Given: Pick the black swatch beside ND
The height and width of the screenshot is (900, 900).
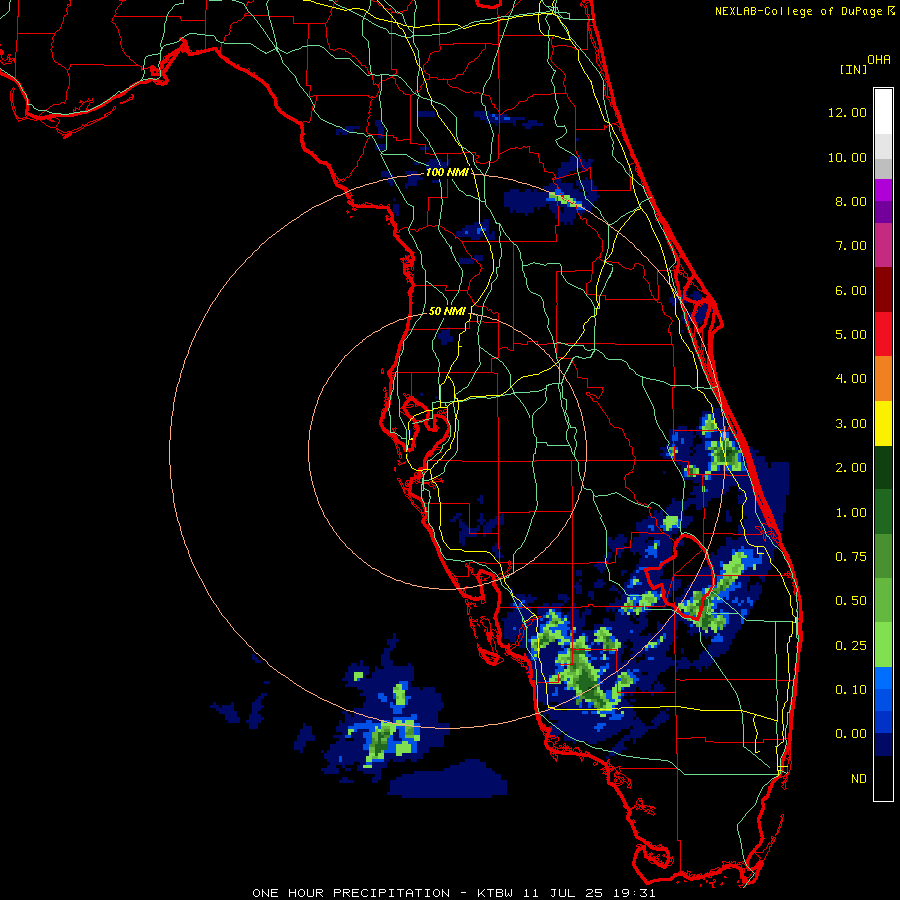Looking at the screenshot, I should [883, 778].
